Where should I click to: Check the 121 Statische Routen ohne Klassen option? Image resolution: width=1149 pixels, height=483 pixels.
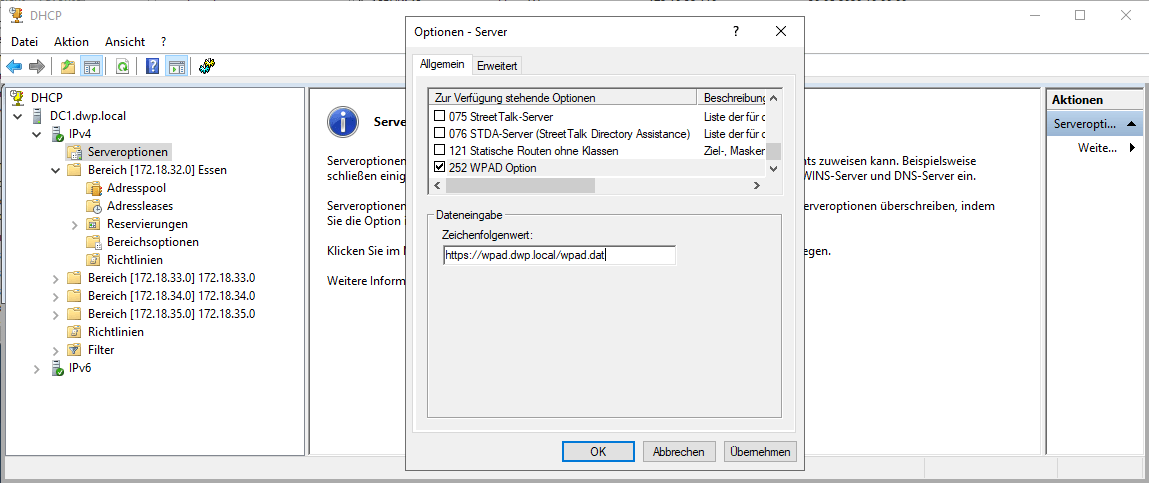(439, 151)
